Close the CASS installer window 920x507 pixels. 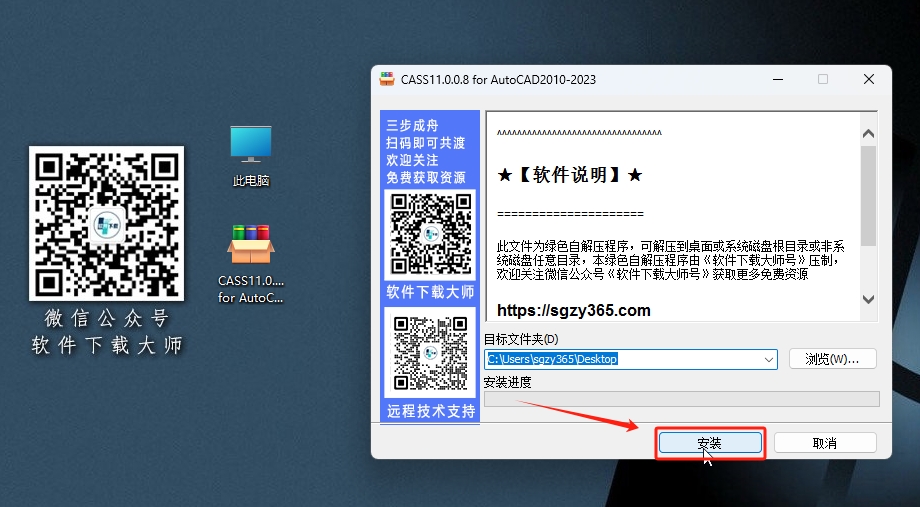pyautogui.click(x=869, y=79)
